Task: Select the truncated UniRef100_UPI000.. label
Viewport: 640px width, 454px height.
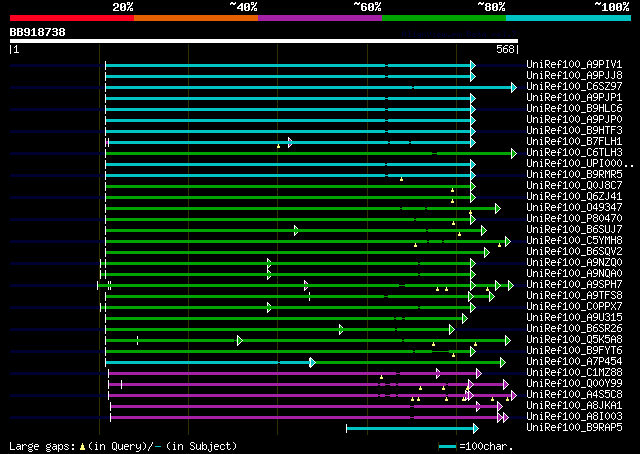Action: tap(580, 164)
